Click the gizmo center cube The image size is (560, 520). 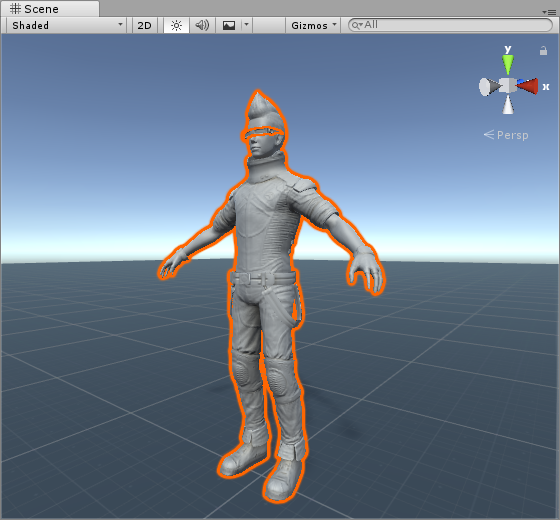coord(508,85)
